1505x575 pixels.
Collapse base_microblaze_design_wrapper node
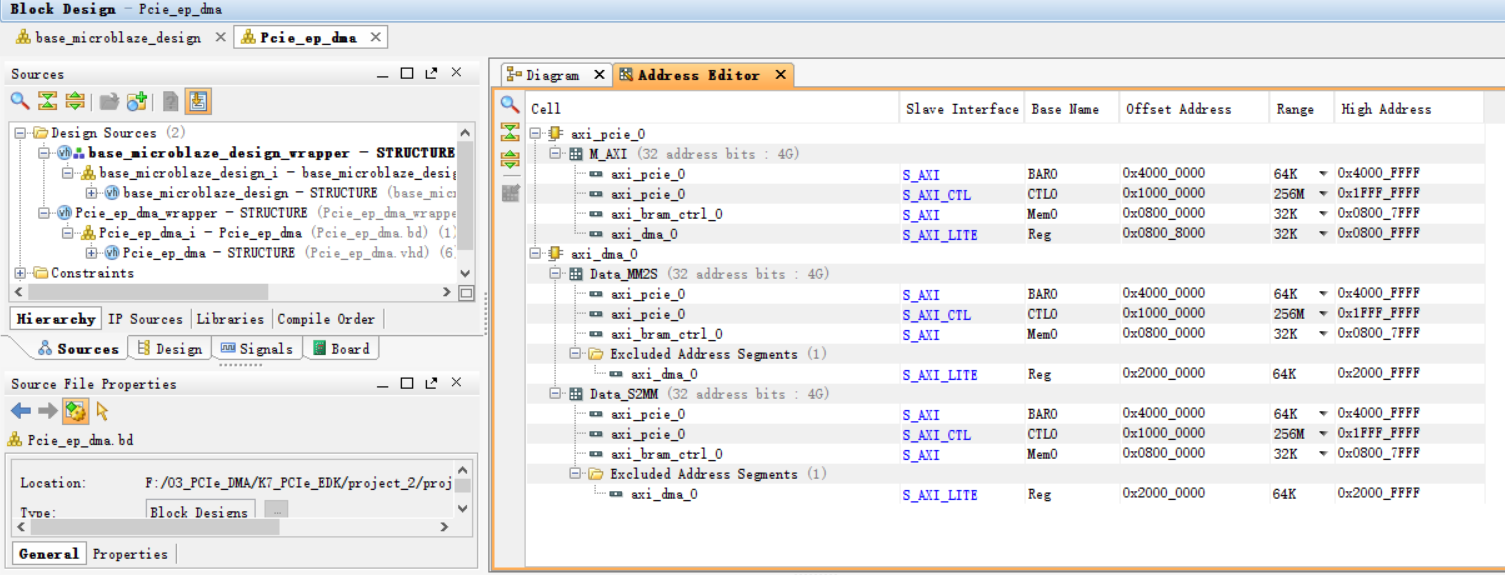pyautogui.click(x=44, y=153)
